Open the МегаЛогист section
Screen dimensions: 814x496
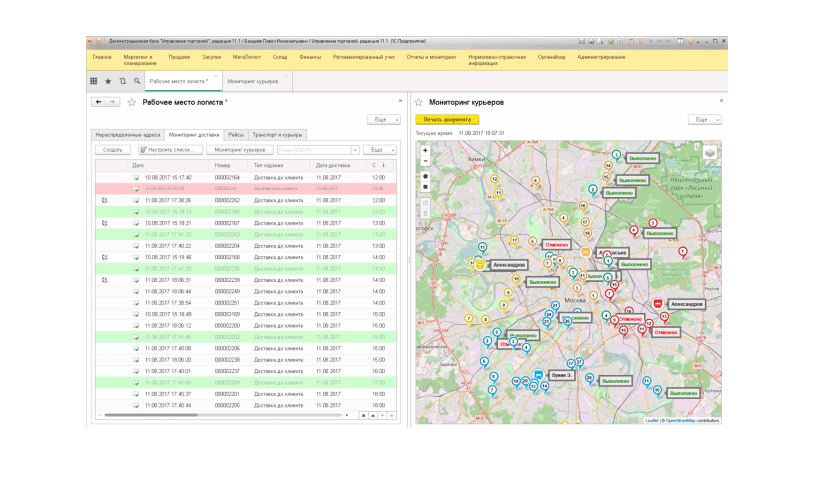pos(247,57)
